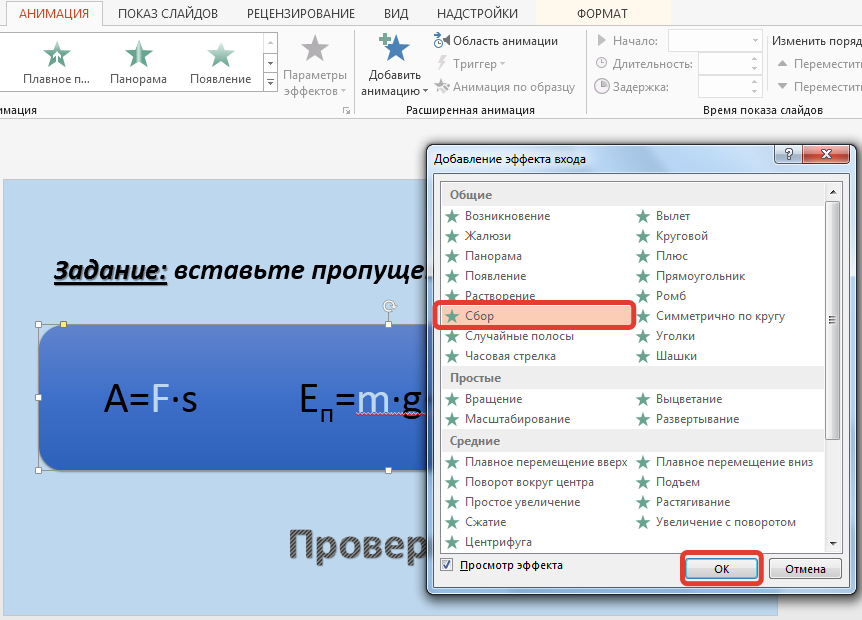Screen dimensions: 862x620
Task: Click the Длительность input field
Action: (723, 64)
